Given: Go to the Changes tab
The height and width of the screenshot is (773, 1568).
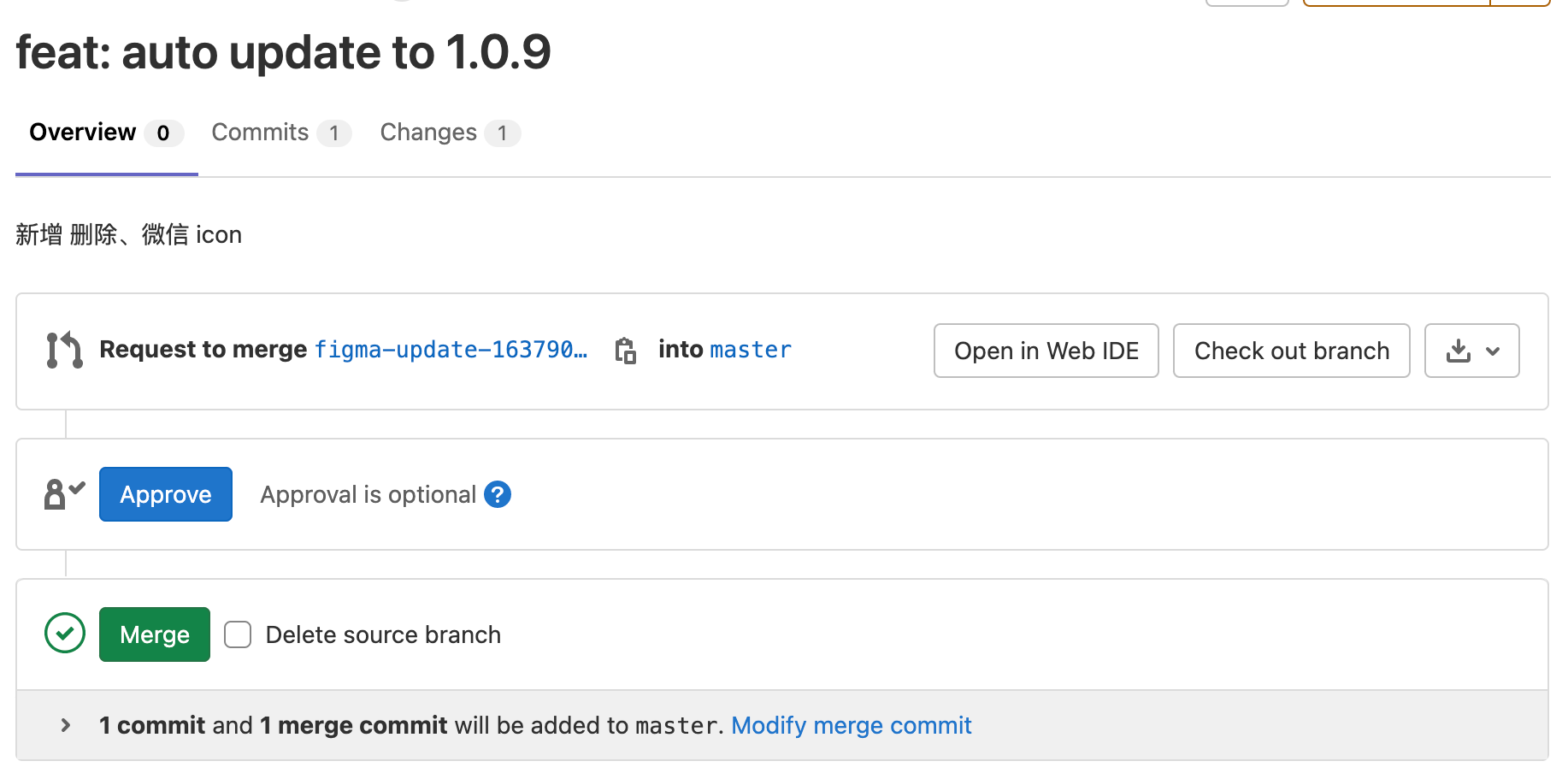Looking at the screenshot, I should (x=428, y=133).
